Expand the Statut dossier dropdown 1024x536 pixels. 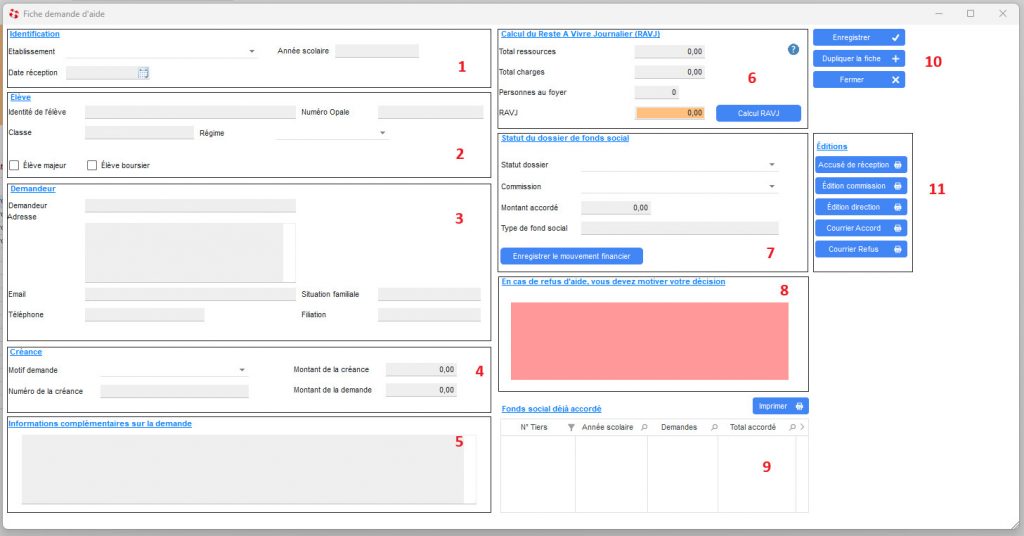point(772,165)
